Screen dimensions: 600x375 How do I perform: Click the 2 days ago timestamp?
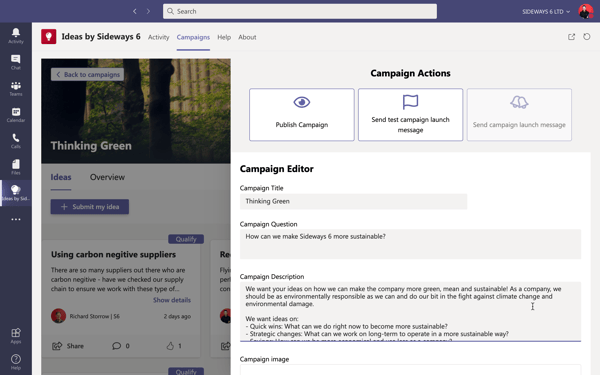[x=177, y=316]
